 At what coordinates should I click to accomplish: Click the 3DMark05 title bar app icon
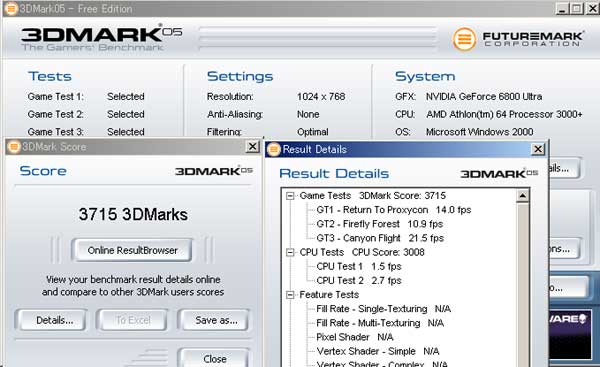(x=11, y=8)
